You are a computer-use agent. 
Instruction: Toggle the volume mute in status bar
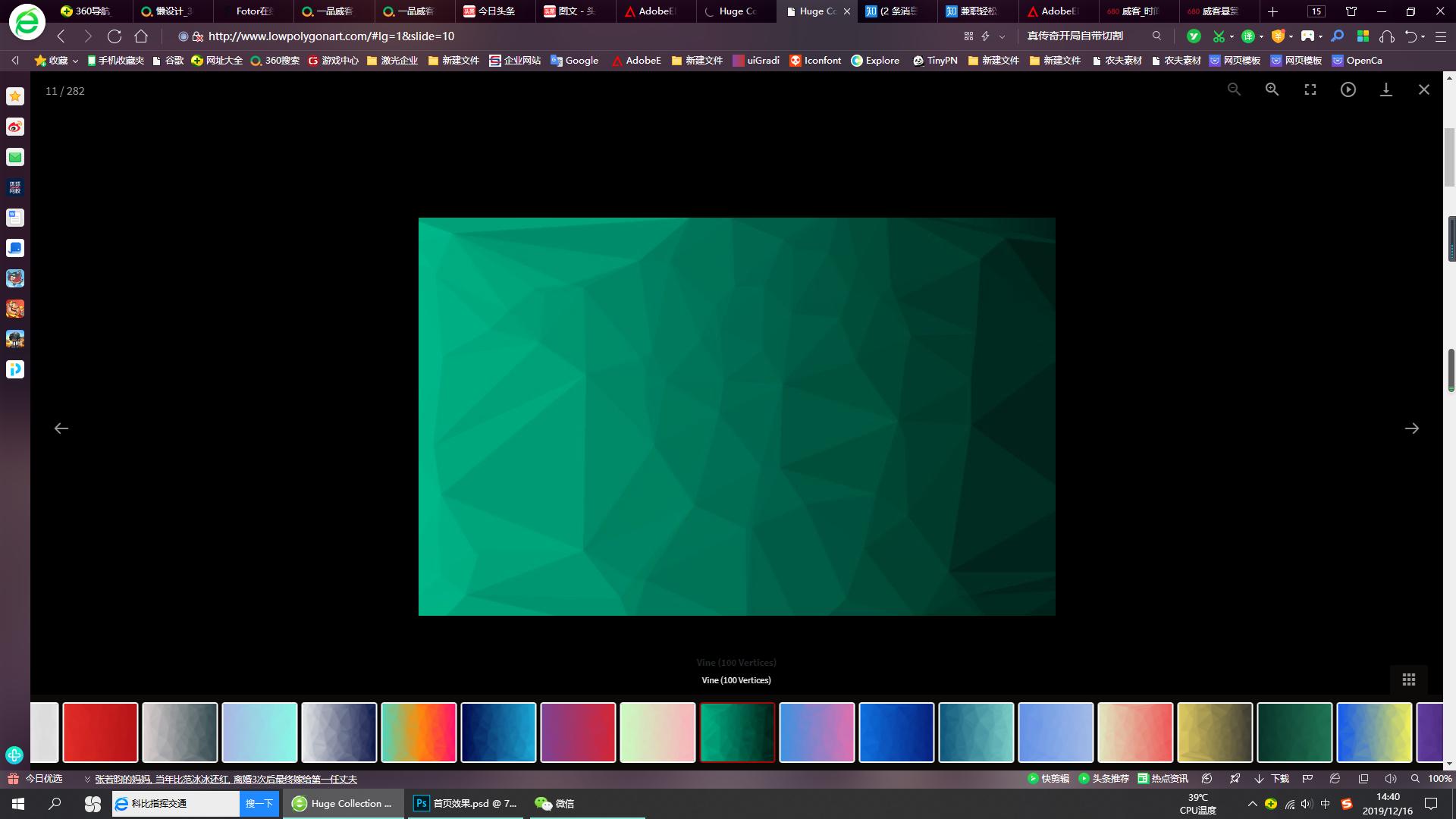(x=1390, y=779)
